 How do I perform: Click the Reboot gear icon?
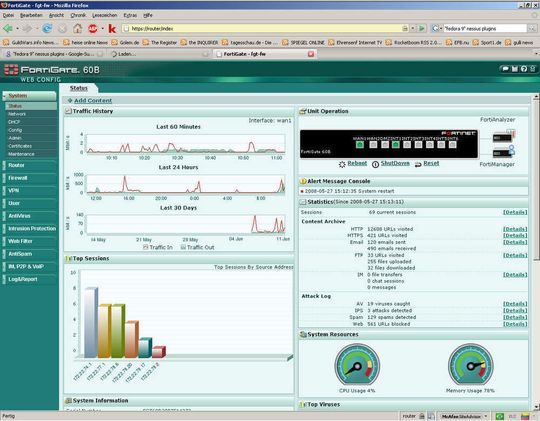(x=342, y=164)
